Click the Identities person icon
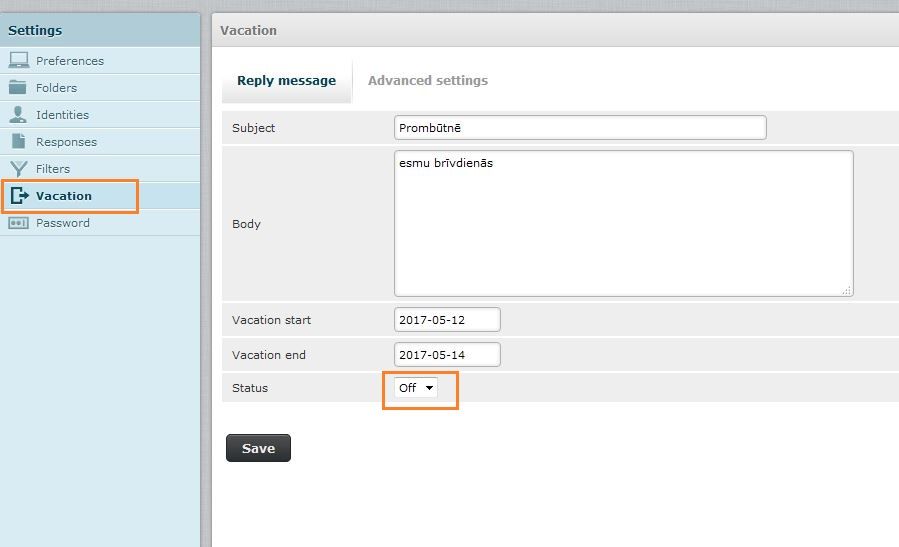Viewport: 899px width, 547px height. [x=18, y=114]
